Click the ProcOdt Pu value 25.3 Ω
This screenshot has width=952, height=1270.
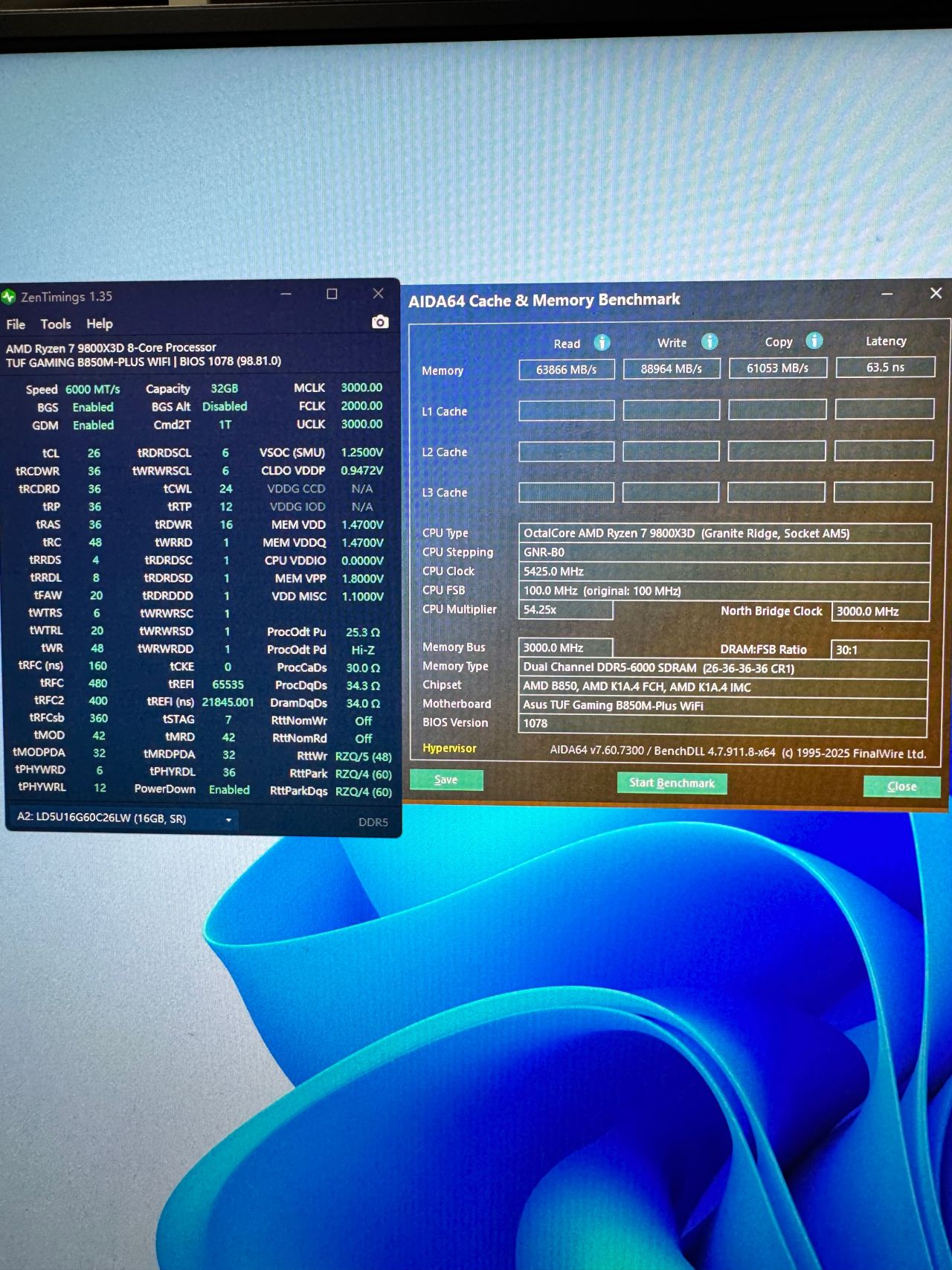363,632
